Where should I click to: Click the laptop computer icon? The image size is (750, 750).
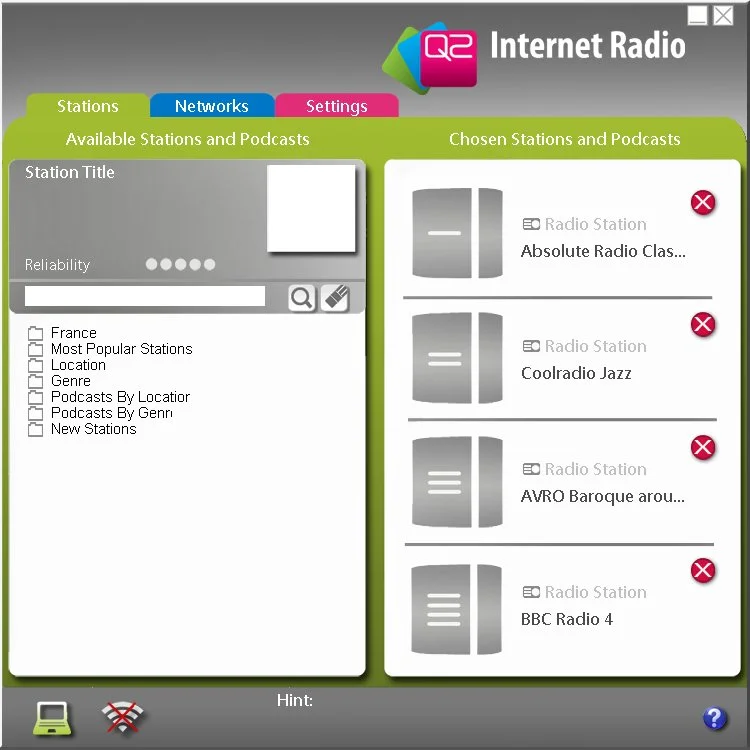(x=52, y=718)
